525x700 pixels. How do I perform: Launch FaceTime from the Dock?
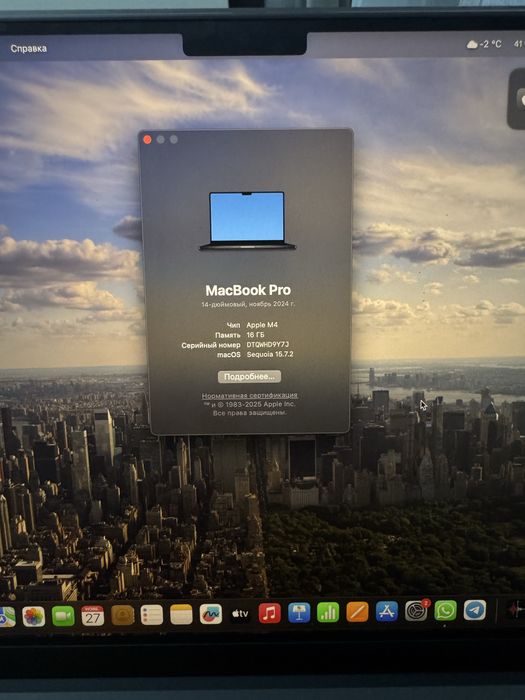pyautogui.click(x=63, y=616)
